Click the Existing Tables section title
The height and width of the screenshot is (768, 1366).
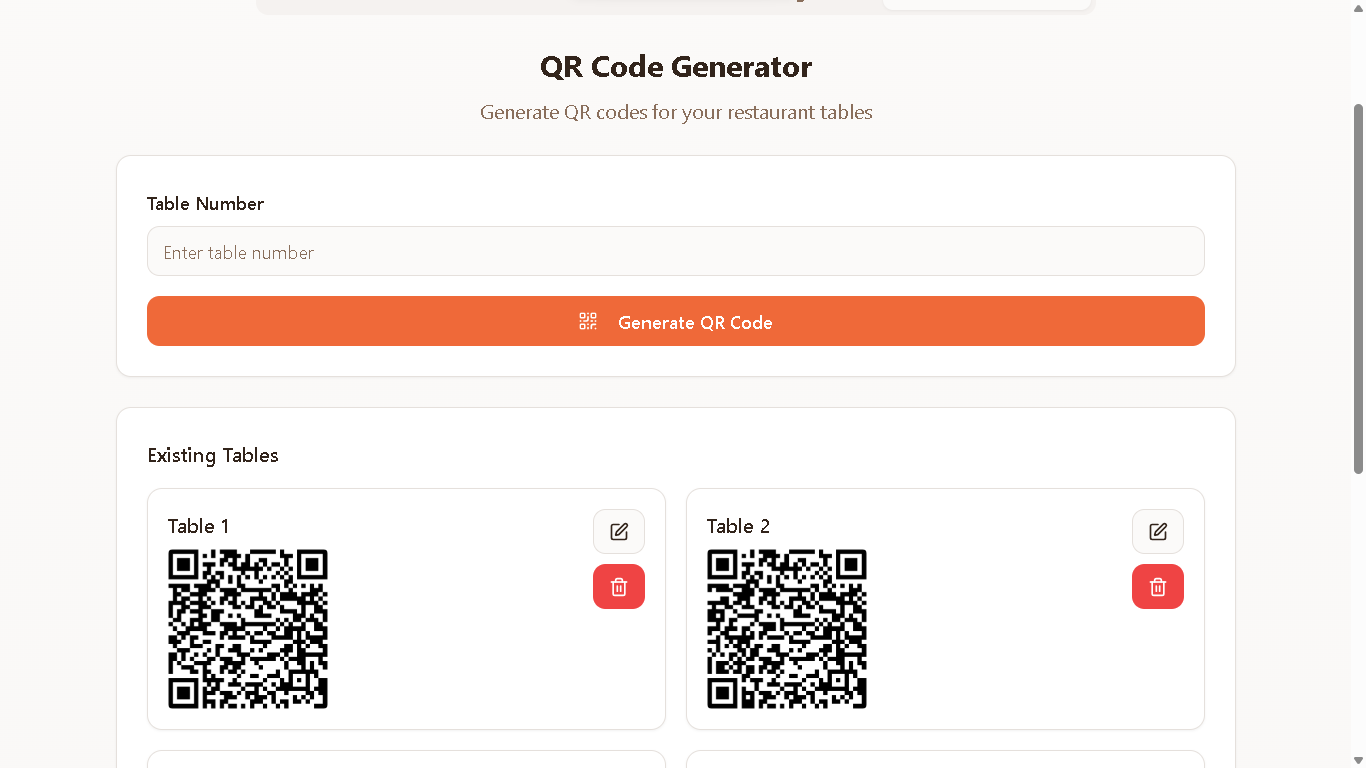(x=213, y=456)
